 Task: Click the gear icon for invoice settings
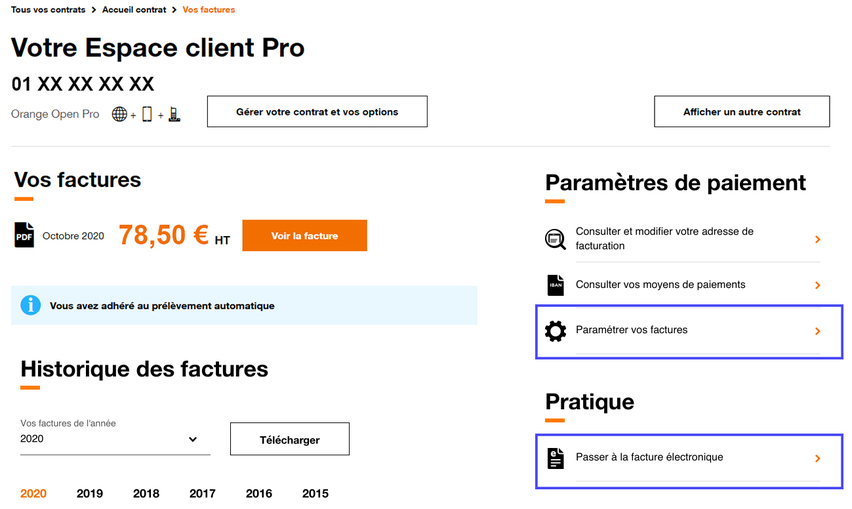pyautogui.click(x=555, y=330)
